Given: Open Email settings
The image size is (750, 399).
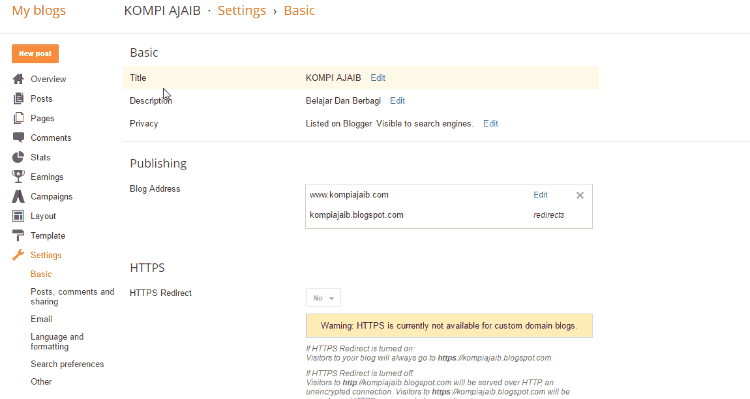Looking at the screenshot, I should [42, 319].
